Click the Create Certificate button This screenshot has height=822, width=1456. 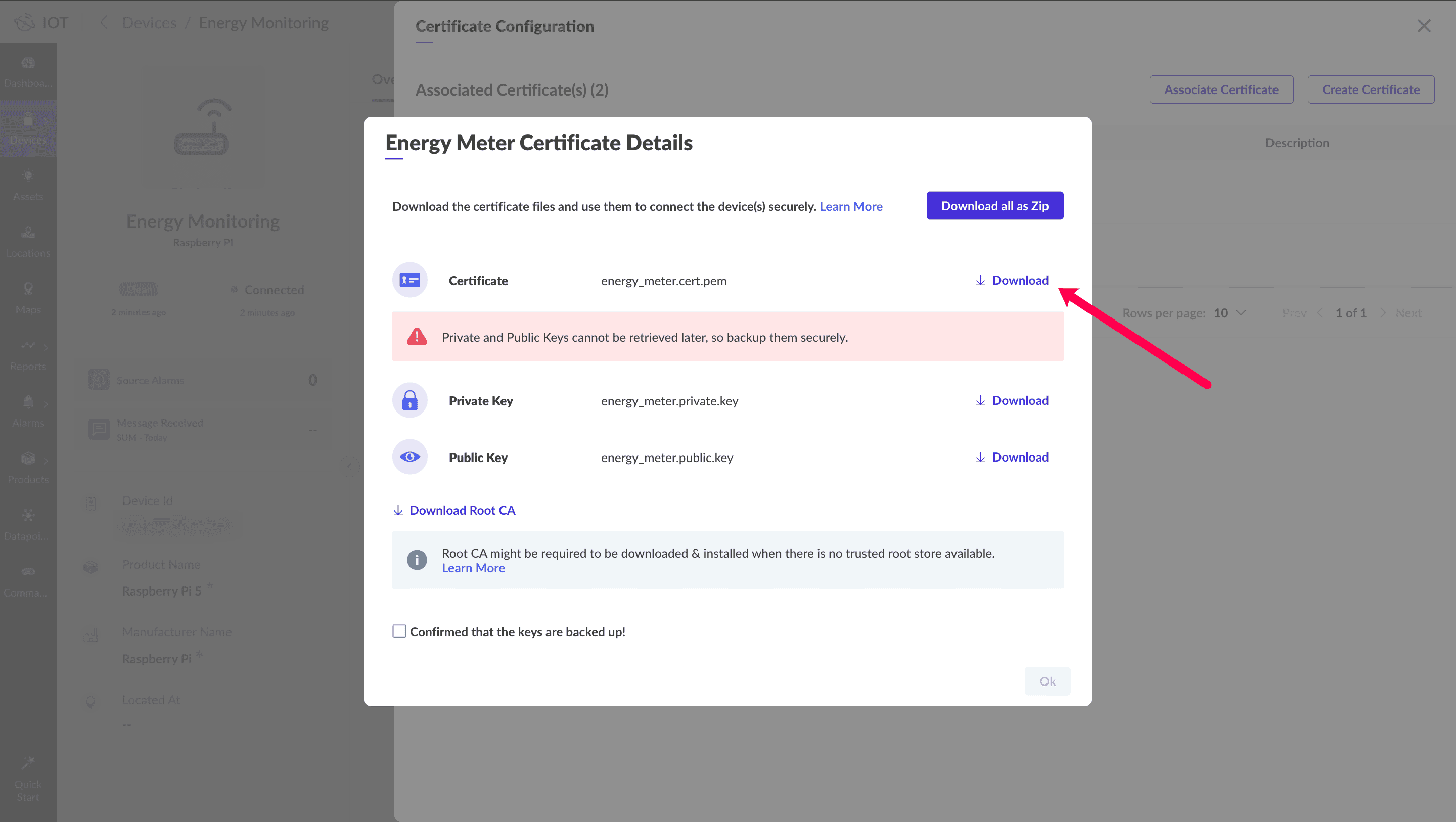pyautogui.click(x=1370, y=89)
